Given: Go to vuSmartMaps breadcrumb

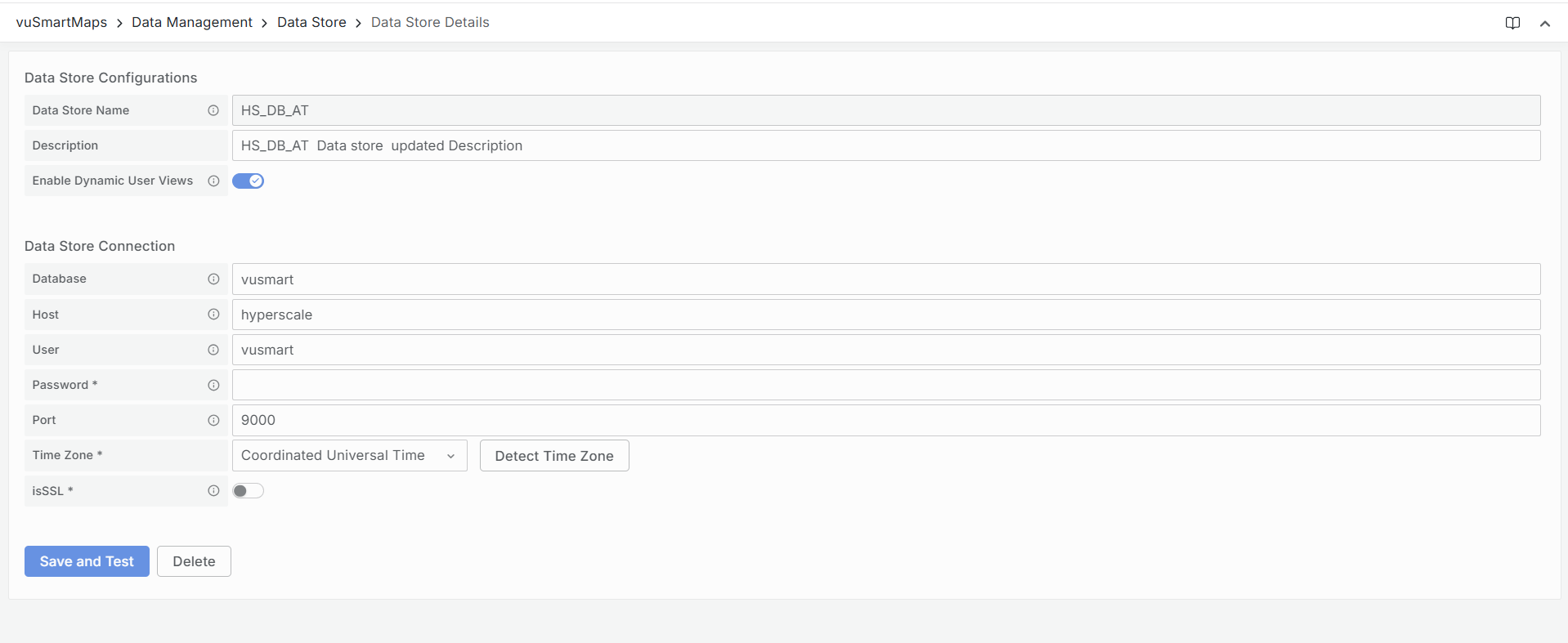Looking at the screenshot, I should click(61, 22).
